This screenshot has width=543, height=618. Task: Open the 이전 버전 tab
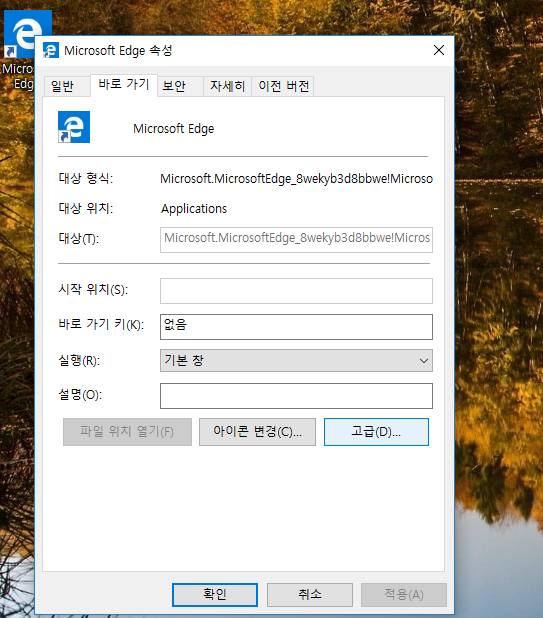(x=283, y=86)
